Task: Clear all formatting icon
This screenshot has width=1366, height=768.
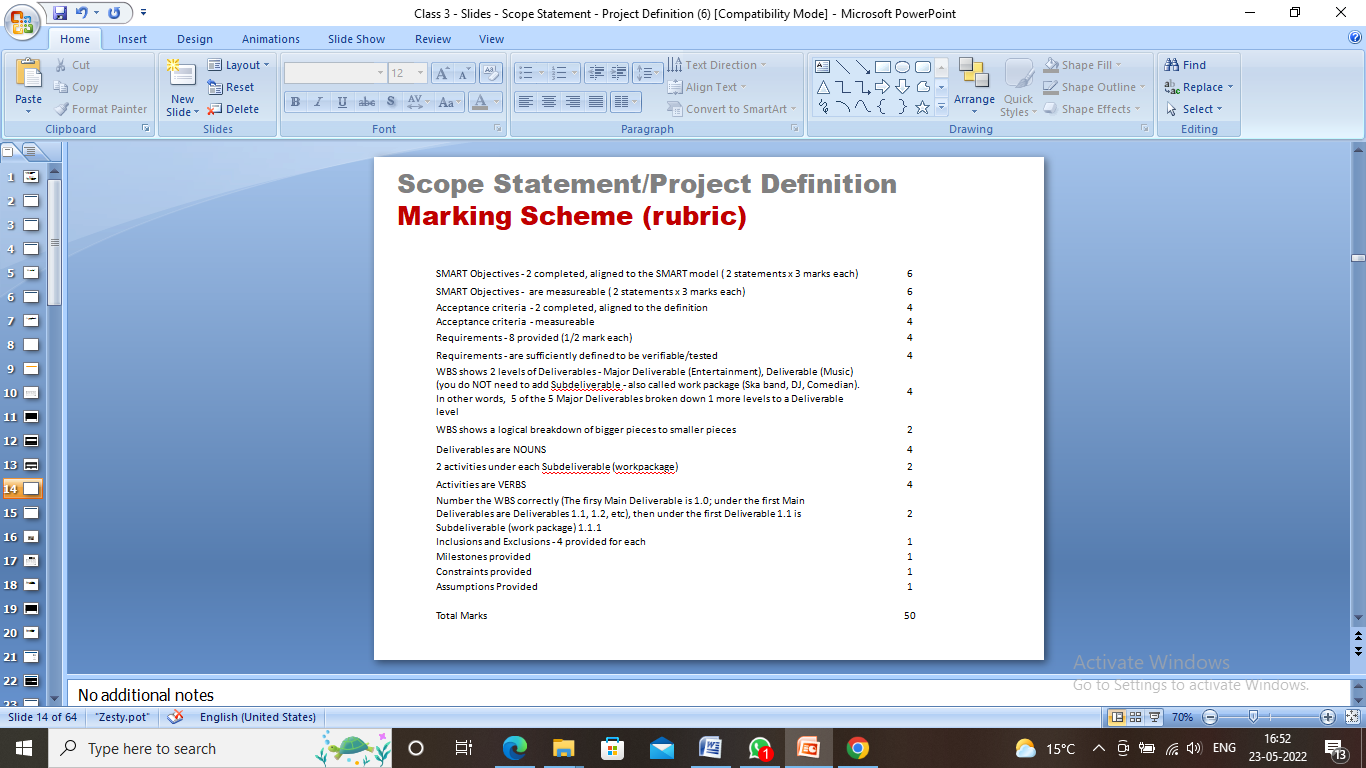Action: pyautogui.click(x=491, y=73)
